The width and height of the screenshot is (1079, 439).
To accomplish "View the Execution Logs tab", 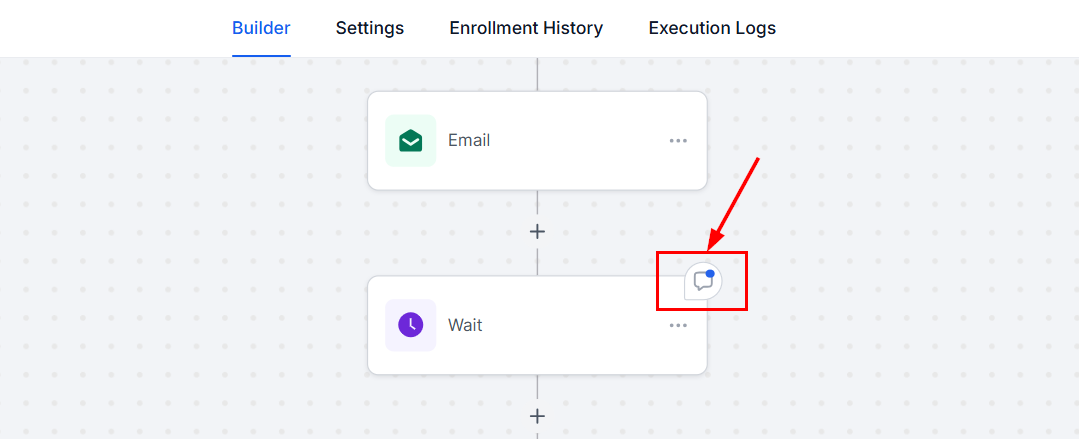I will (712, 28).
